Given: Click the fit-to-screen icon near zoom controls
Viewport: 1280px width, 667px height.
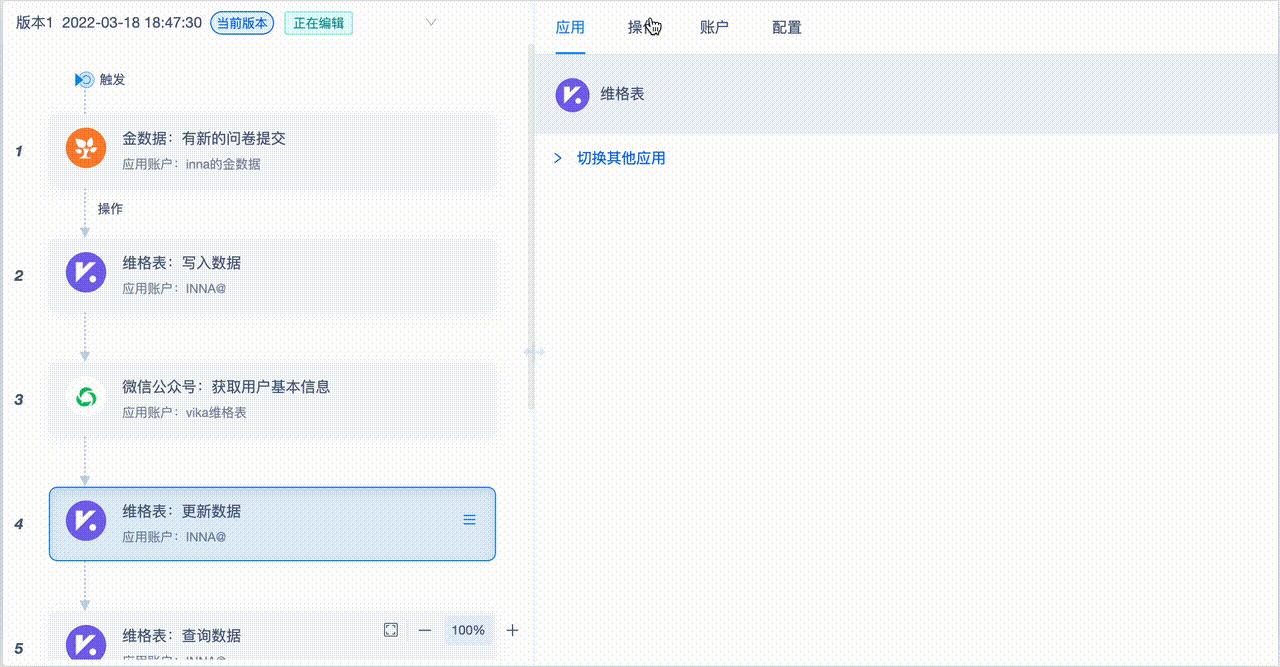Looking at the screenshot, I should click(390, 630).
